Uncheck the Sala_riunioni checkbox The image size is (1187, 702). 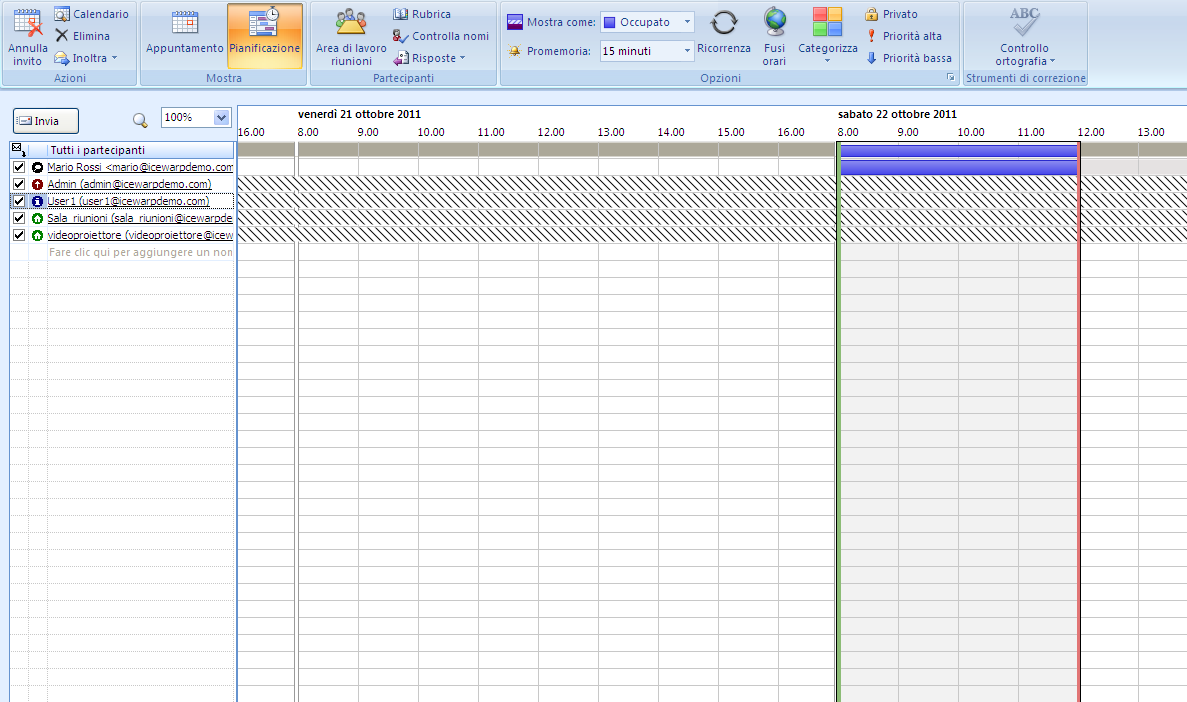(x=19, y=218)
